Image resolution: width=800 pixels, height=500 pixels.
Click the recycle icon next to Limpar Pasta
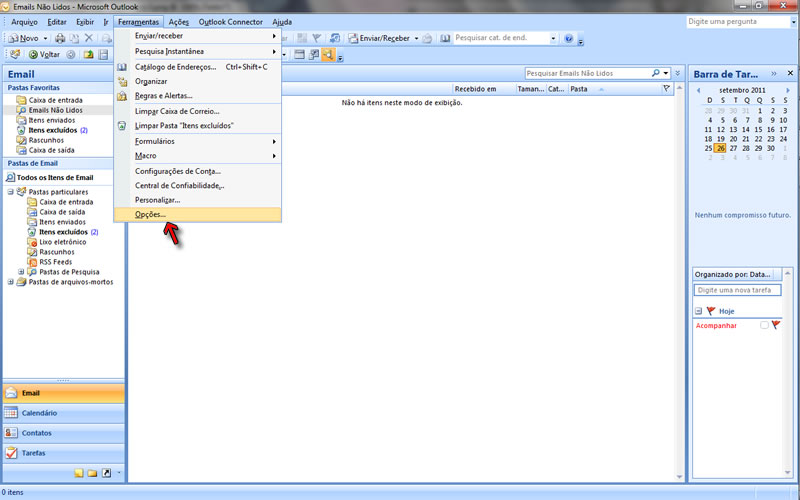tap(122, 126)
